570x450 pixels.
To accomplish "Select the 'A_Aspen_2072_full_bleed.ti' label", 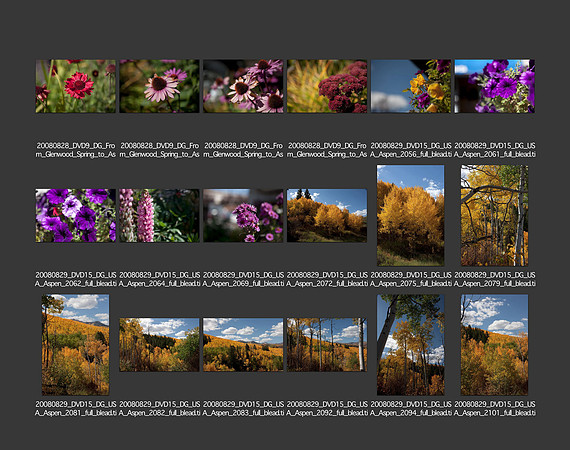I will pos(327,284).
